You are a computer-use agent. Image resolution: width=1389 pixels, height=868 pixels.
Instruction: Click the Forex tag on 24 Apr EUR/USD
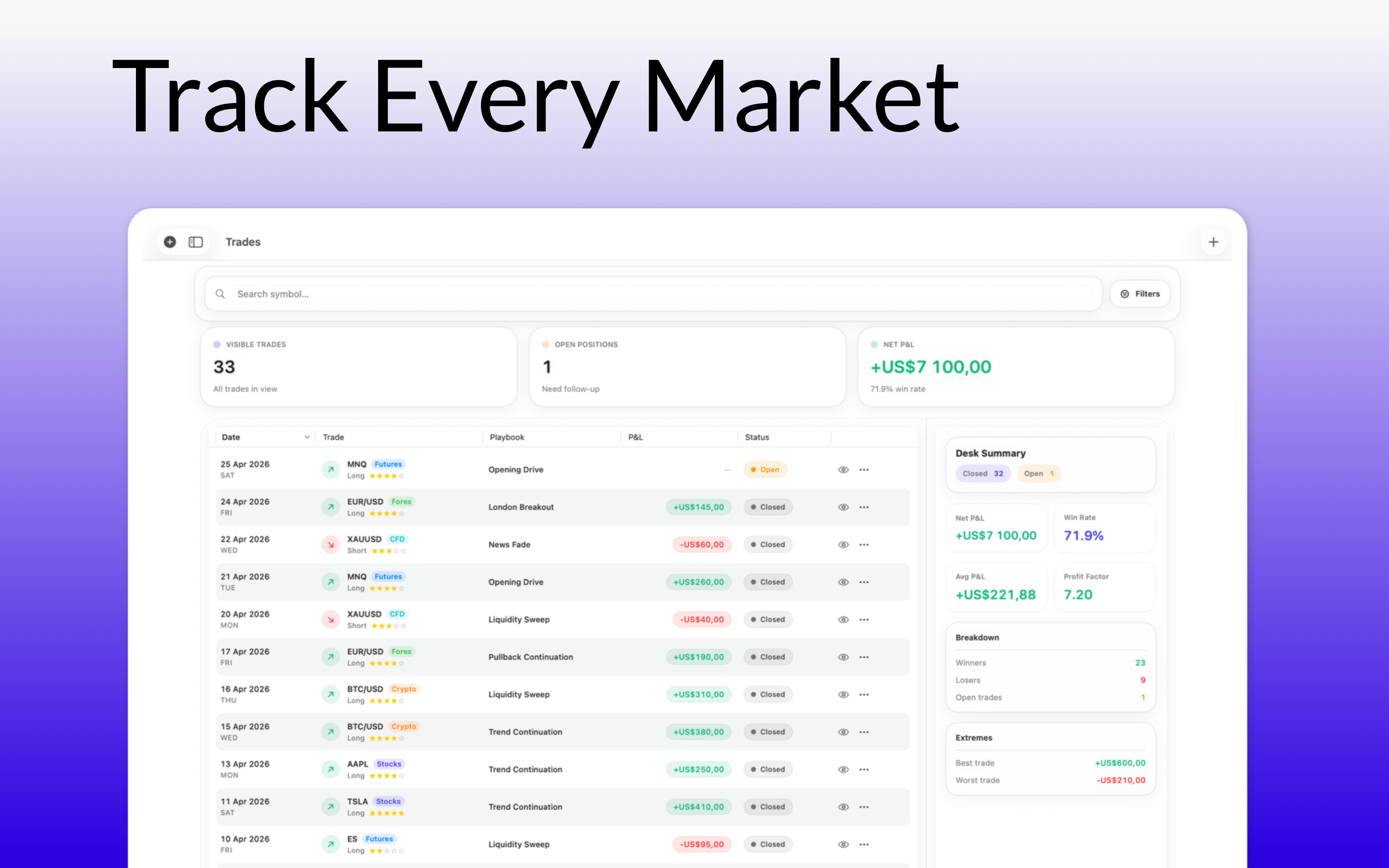(x=401, y=502)
